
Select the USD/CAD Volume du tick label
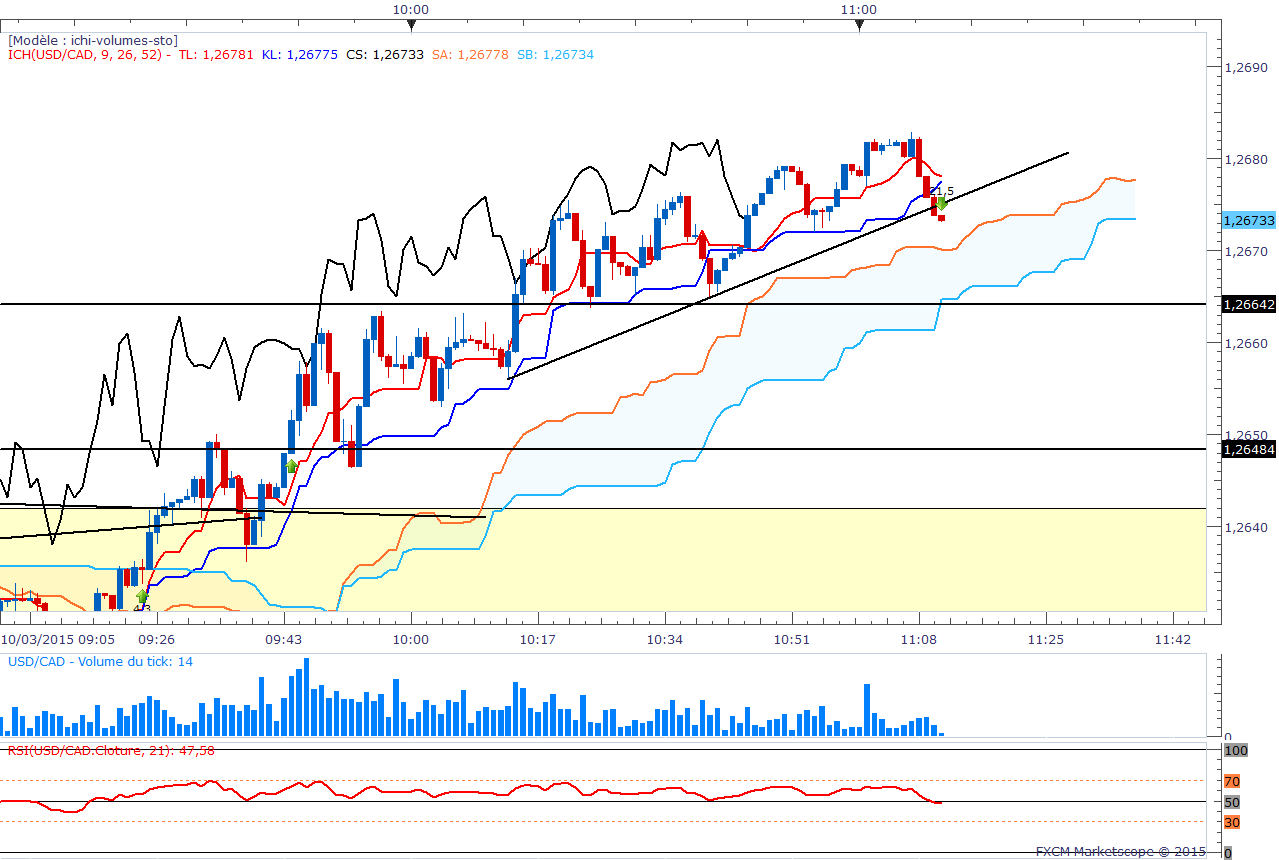(101, 662)
